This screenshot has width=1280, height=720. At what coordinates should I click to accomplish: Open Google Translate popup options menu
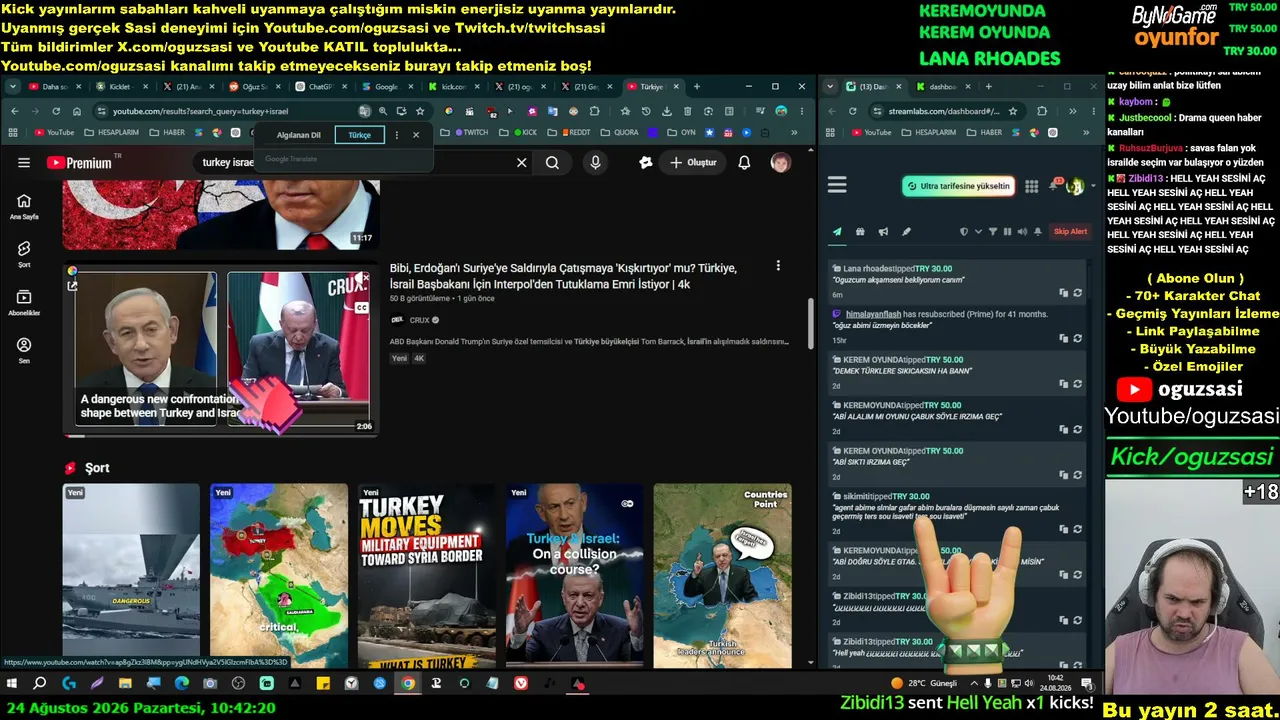click(397, 135)
